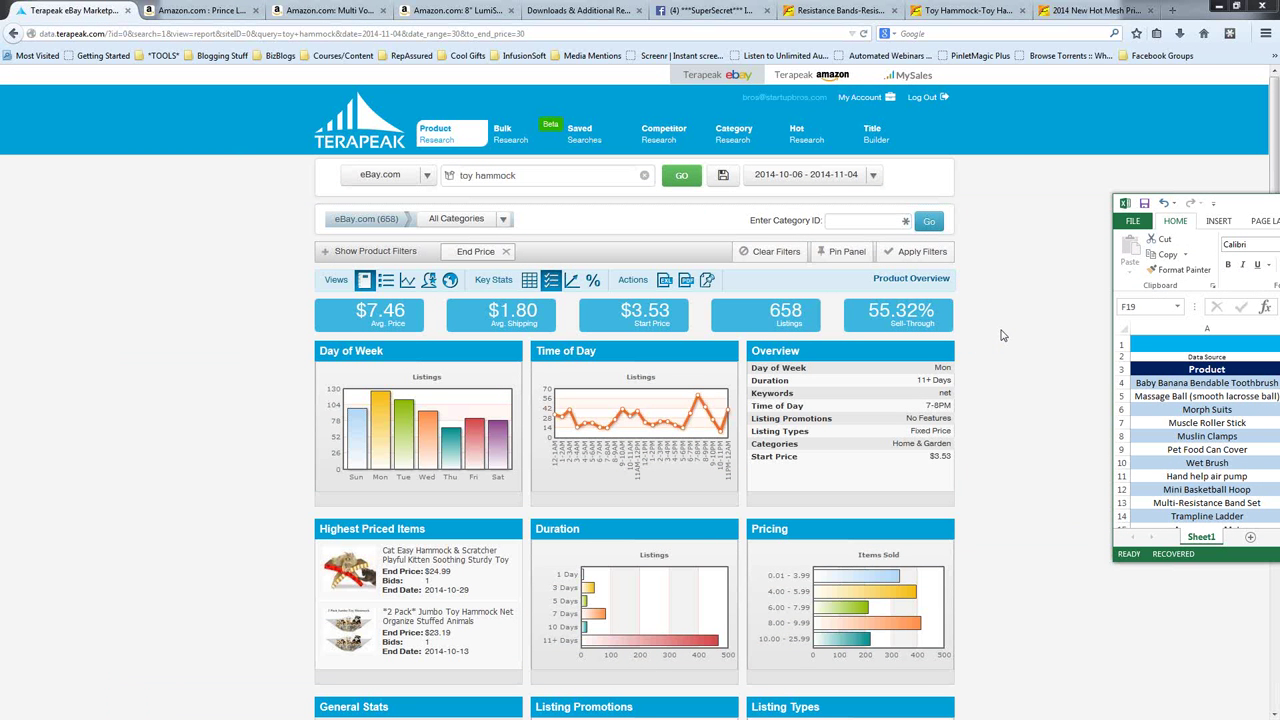Click the edit report action icon
This screenshot has height=720, width=1280.
click(x=707, y=281)
